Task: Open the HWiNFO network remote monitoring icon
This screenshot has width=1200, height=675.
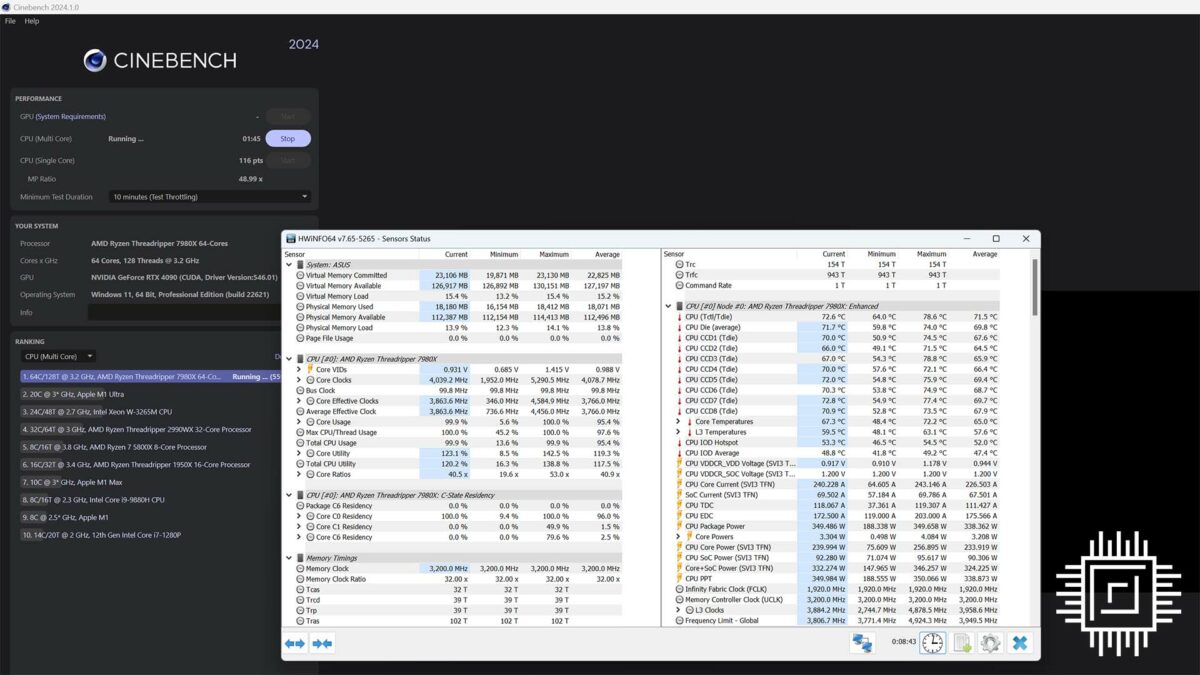Action: pos(861,643)
